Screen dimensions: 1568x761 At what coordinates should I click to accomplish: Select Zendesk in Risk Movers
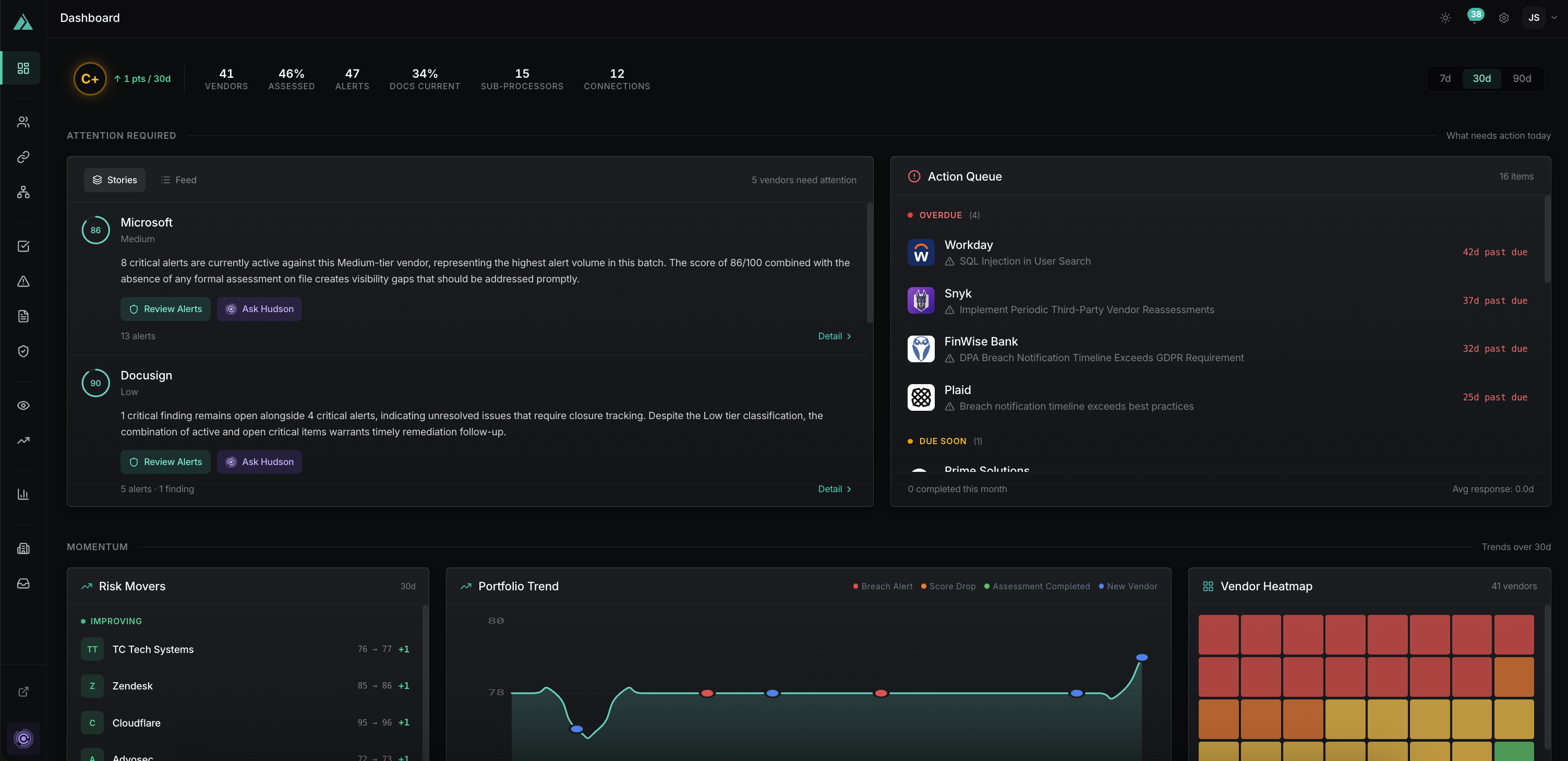pos(245,686)
